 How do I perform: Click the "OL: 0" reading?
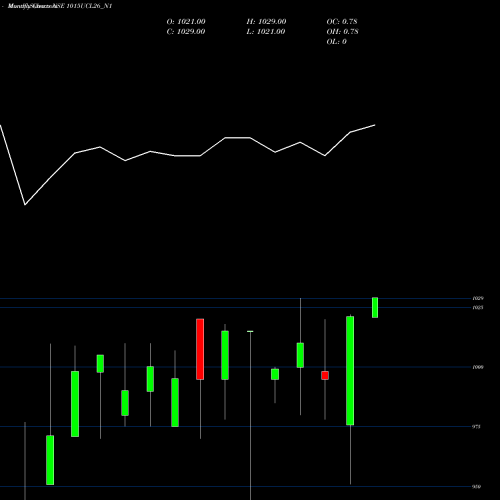[336, 42]
